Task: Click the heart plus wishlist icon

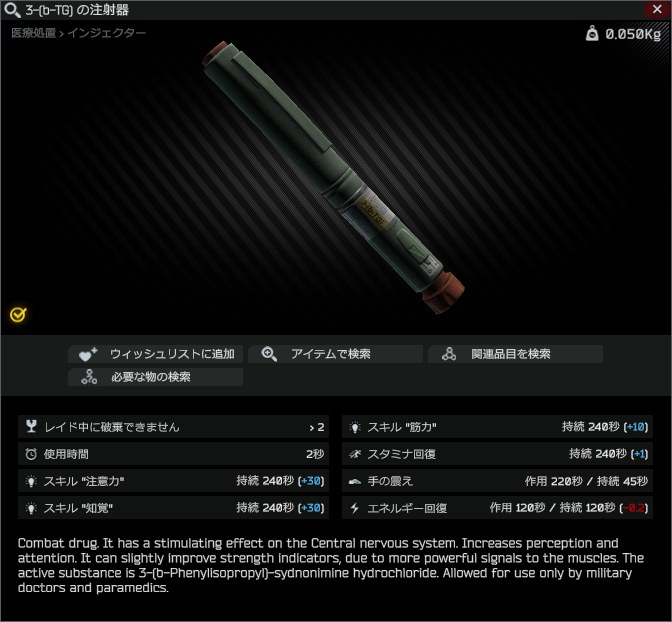Action: (x=88, y=354)
